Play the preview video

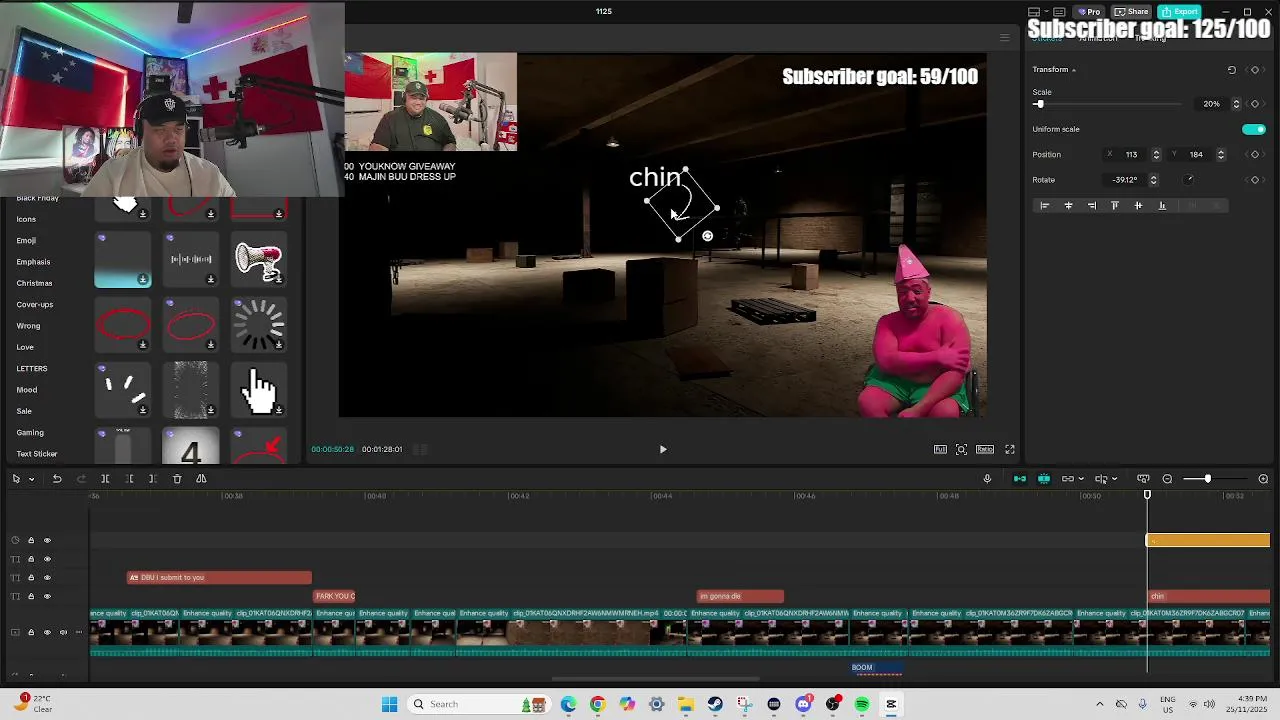tap(662, 450)
